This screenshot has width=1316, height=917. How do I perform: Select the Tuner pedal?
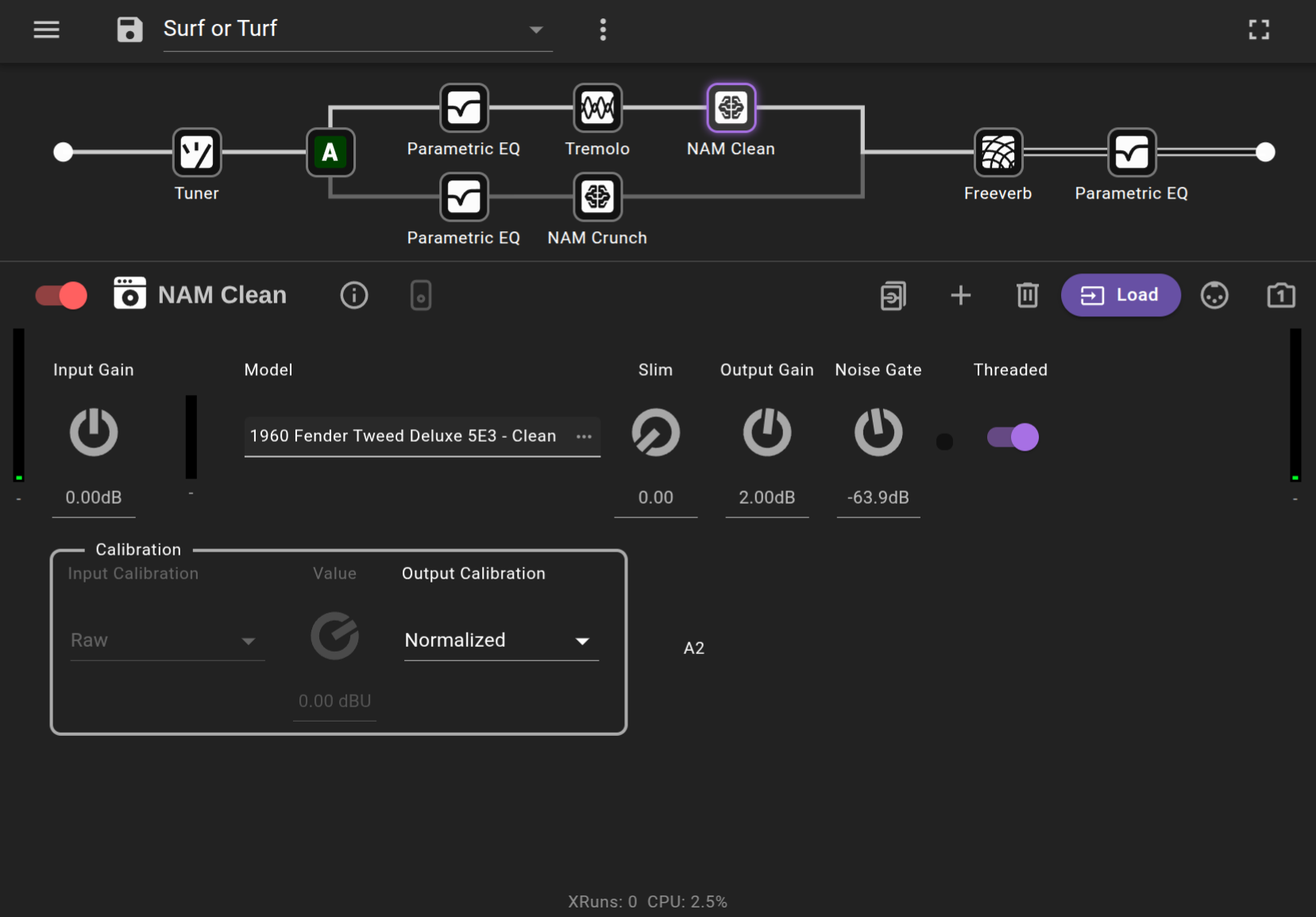pos(197,152)
